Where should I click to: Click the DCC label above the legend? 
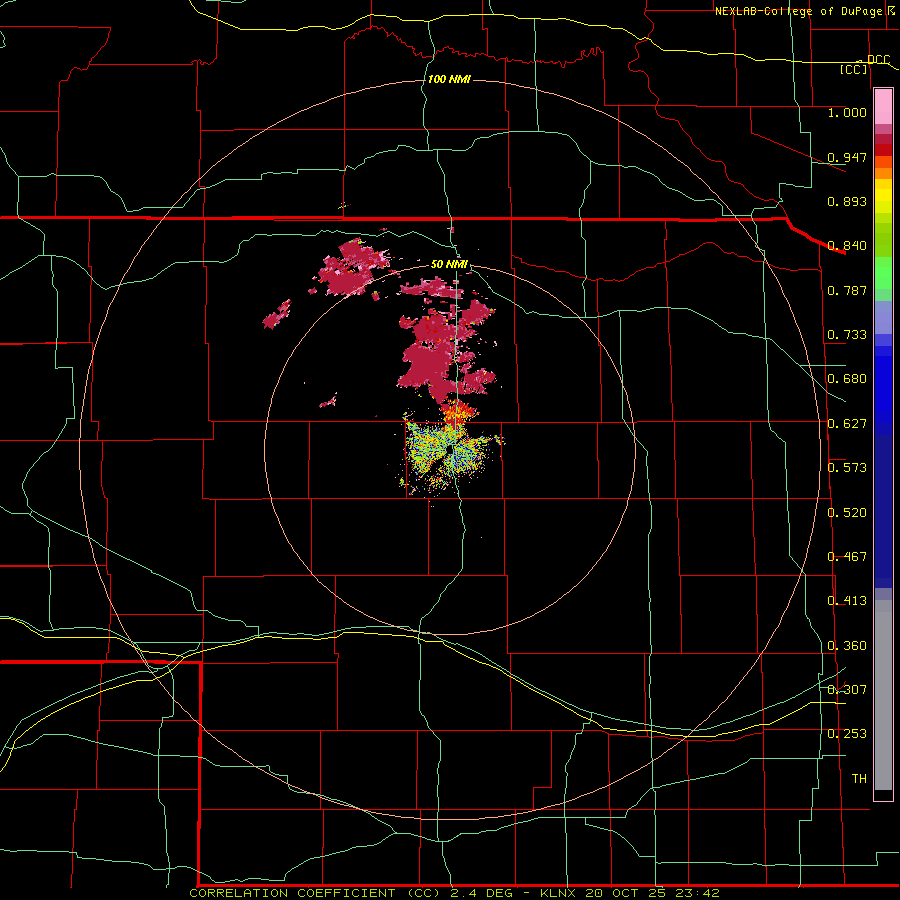click(878, 60)
